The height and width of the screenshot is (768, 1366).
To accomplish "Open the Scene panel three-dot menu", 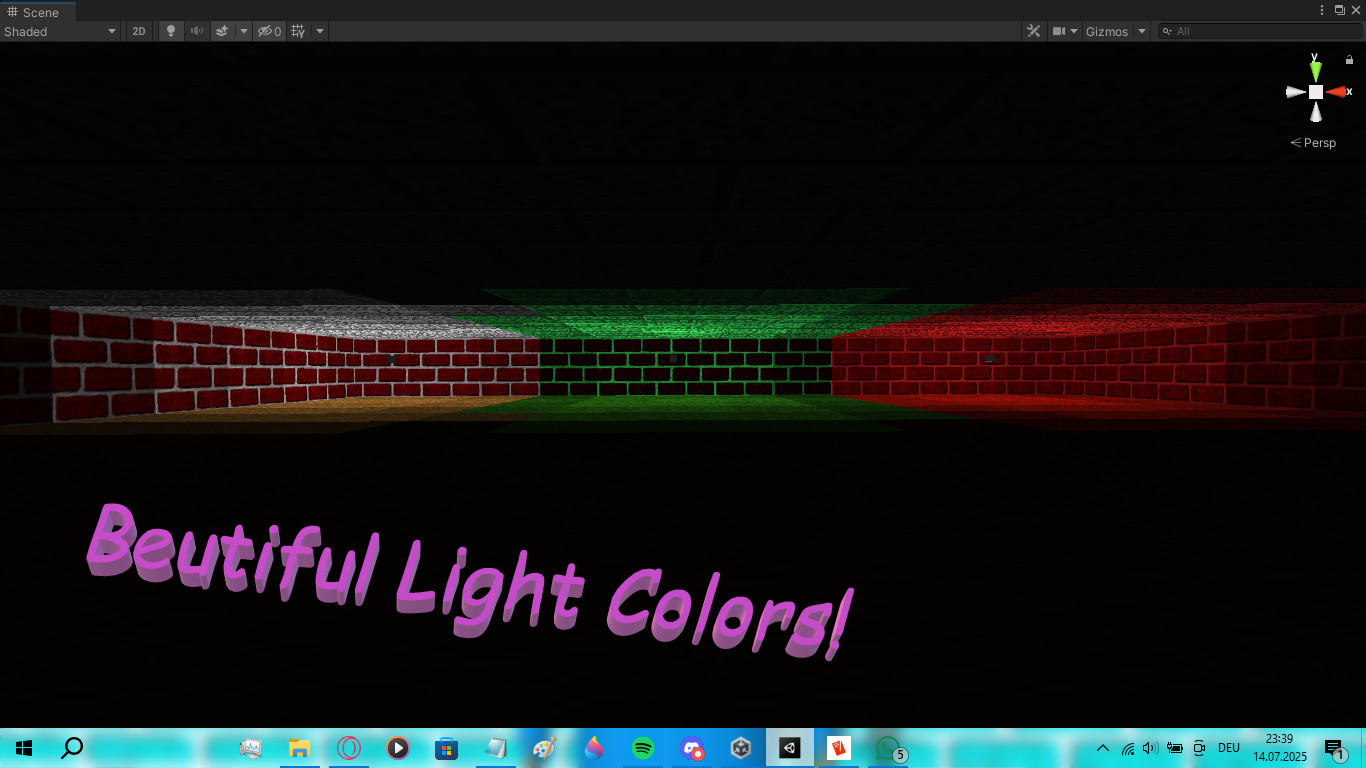I will coord(1322,9).
